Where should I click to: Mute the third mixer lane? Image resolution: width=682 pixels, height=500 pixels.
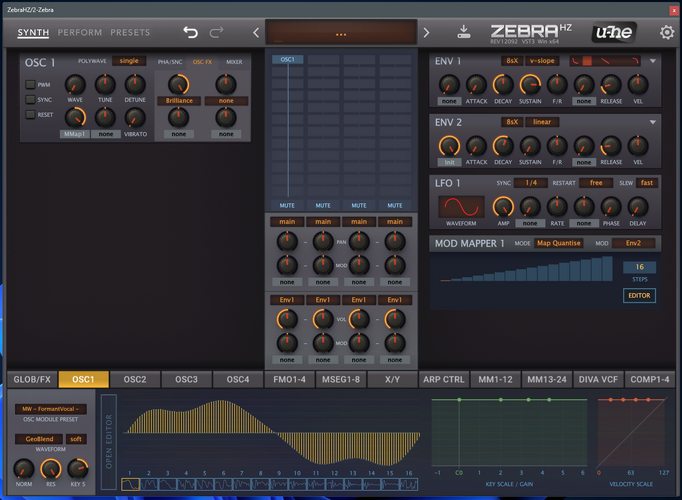click(x=359, y=205)
